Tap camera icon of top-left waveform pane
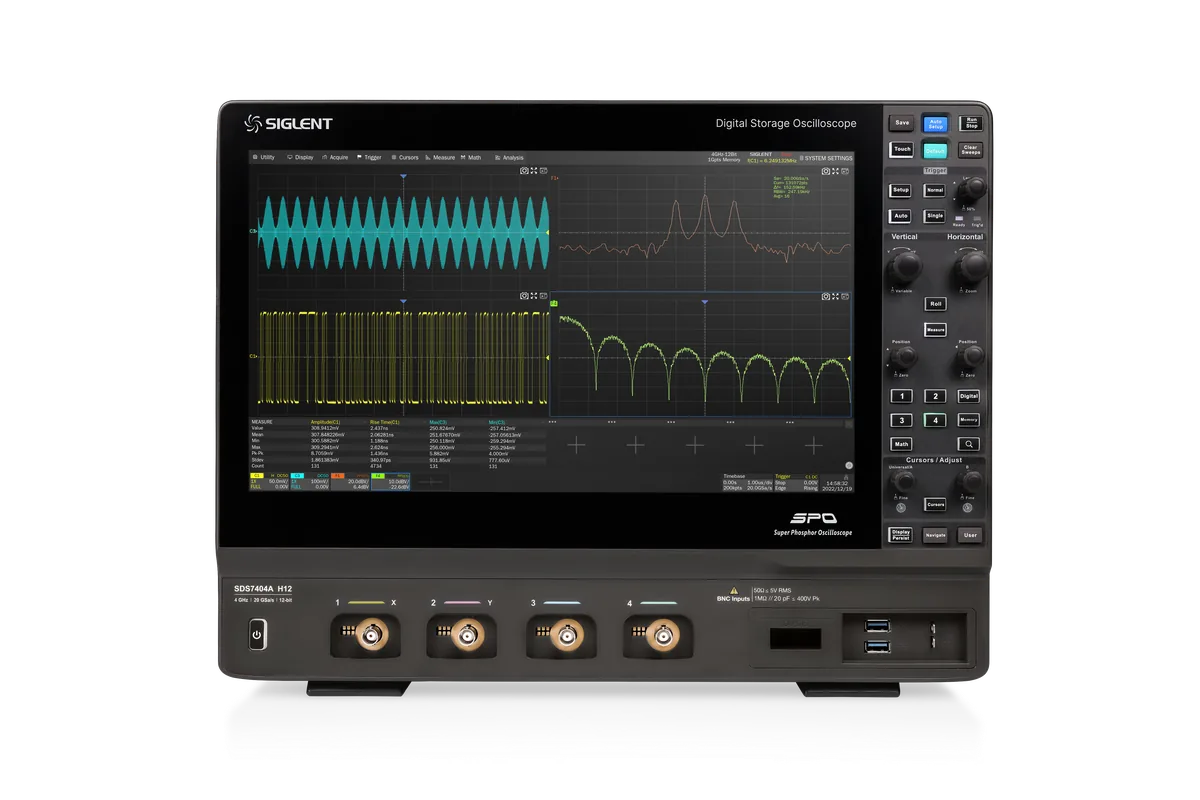Viewport: 1200px width, 800px height. point(524,171)
